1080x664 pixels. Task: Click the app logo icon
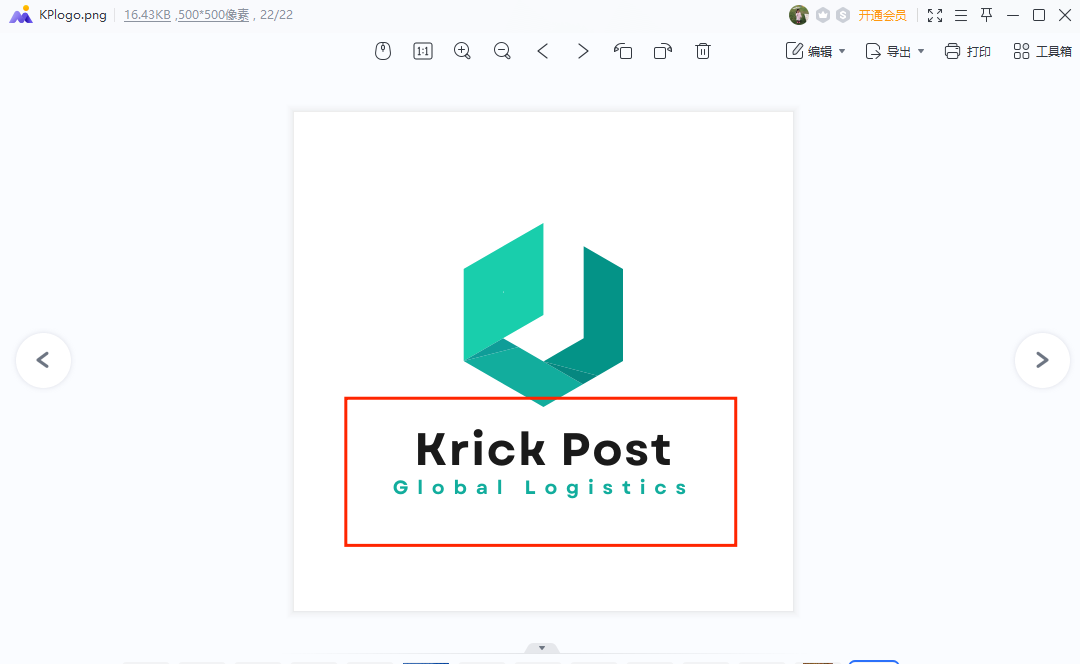[21, 14]
